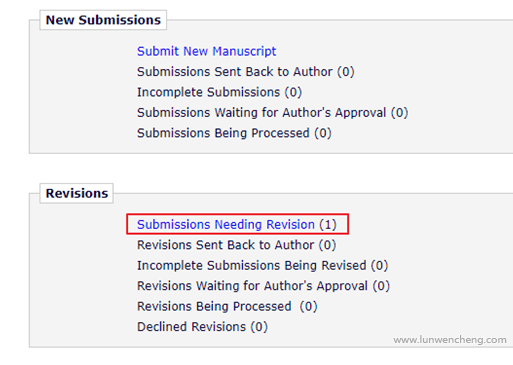This screenshot has height=365, width=513.
Task: View Incomplete Submissions Being Revised
Action: (262, 266)
